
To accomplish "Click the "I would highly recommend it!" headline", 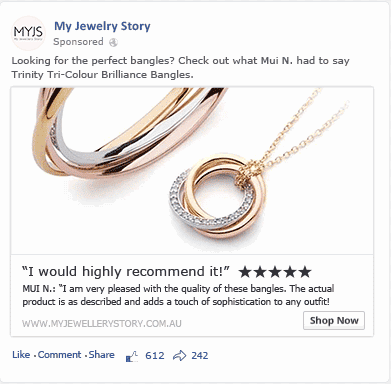I will point(126,272).
